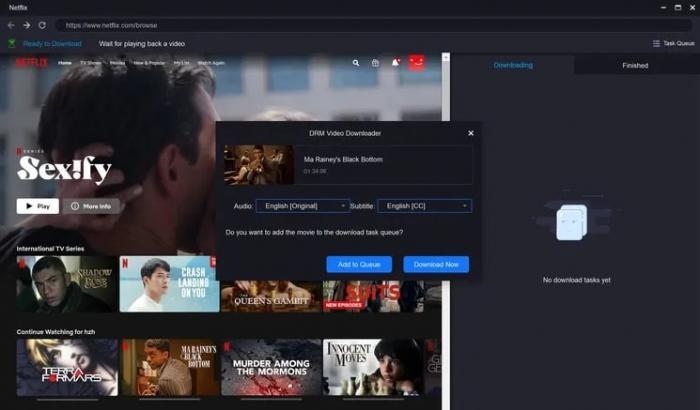Click 'Do you want to add the movie' prompt
Screen dimensions: 700x410
[x=314, y=232]
